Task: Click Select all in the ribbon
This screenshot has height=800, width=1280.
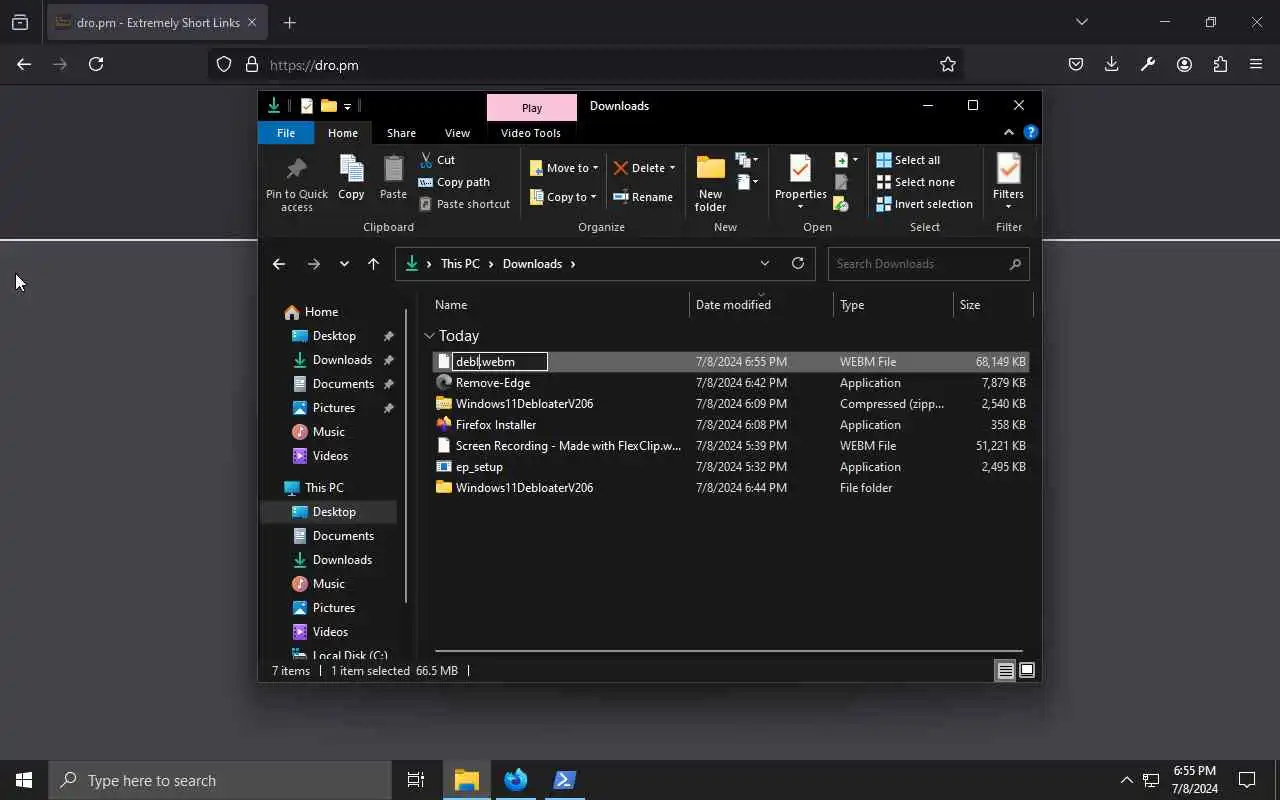Action: click(908, 160)
